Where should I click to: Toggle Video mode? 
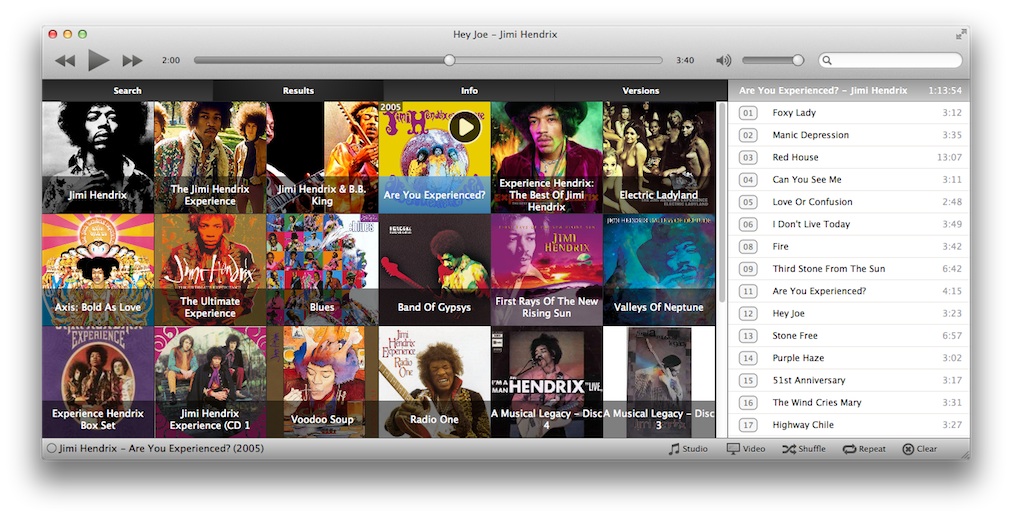pos(746,449)
